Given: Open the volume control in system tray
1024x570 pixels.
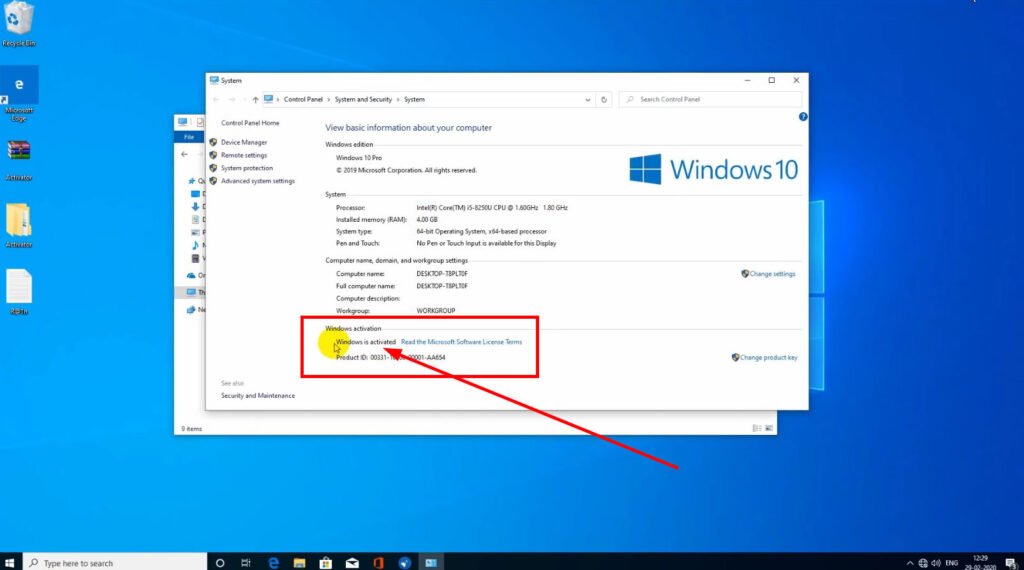Looking at the screenshot, I should 936,563.
